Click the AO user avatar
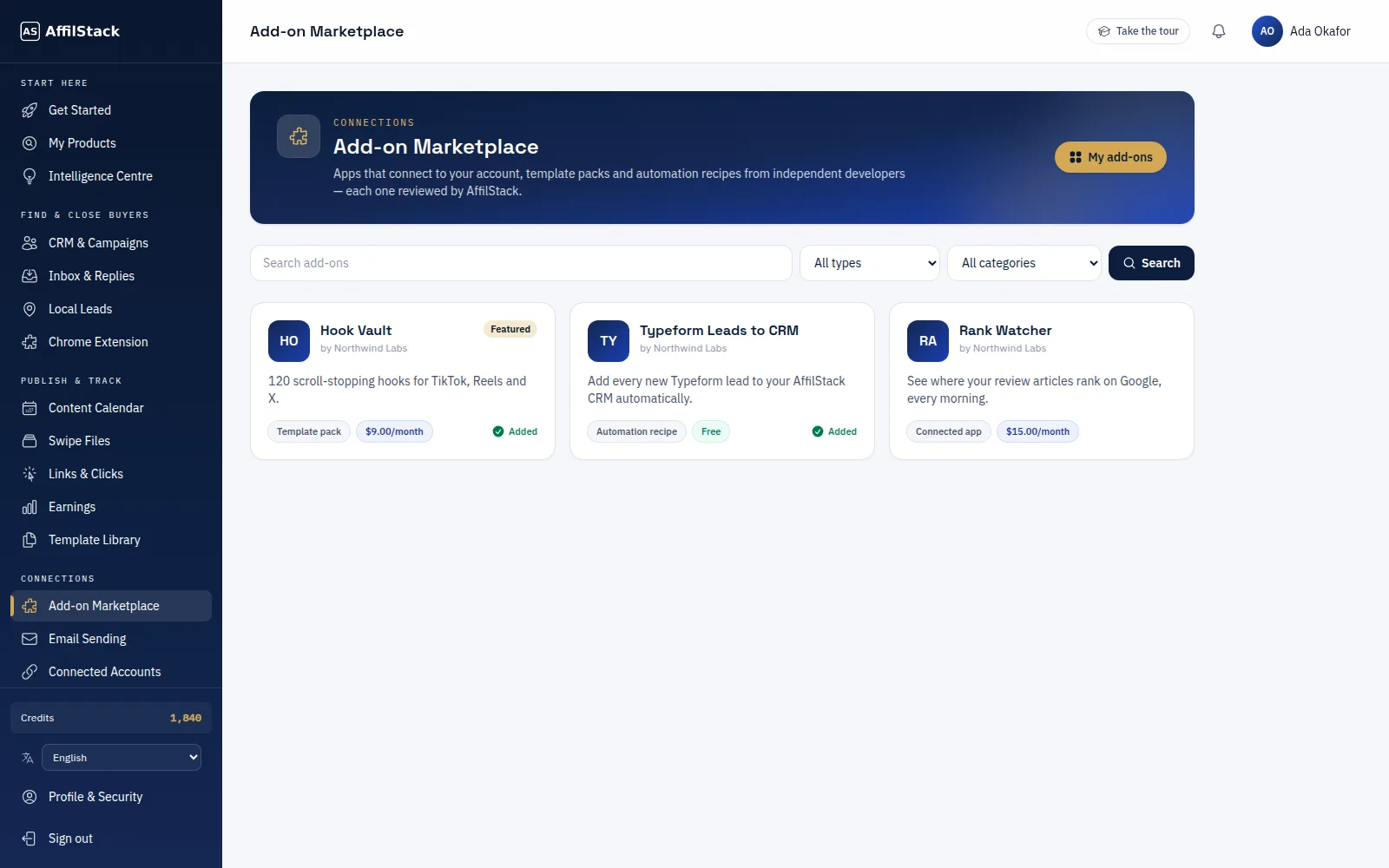The image size is (1389, 868). (x=1267, y=31)
